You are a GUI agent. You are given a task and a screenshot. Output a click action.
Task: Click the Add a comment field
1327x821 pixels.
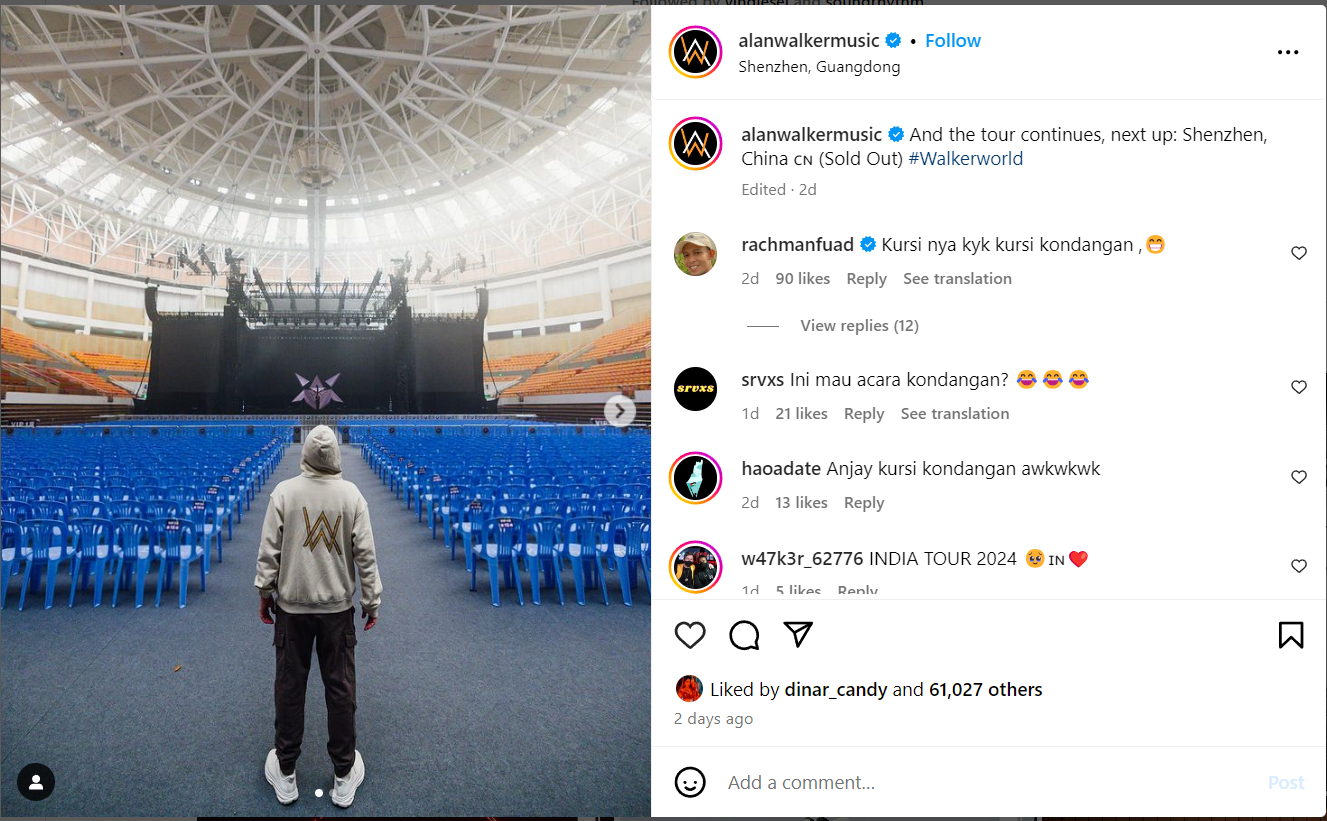[x=990, y=782]
